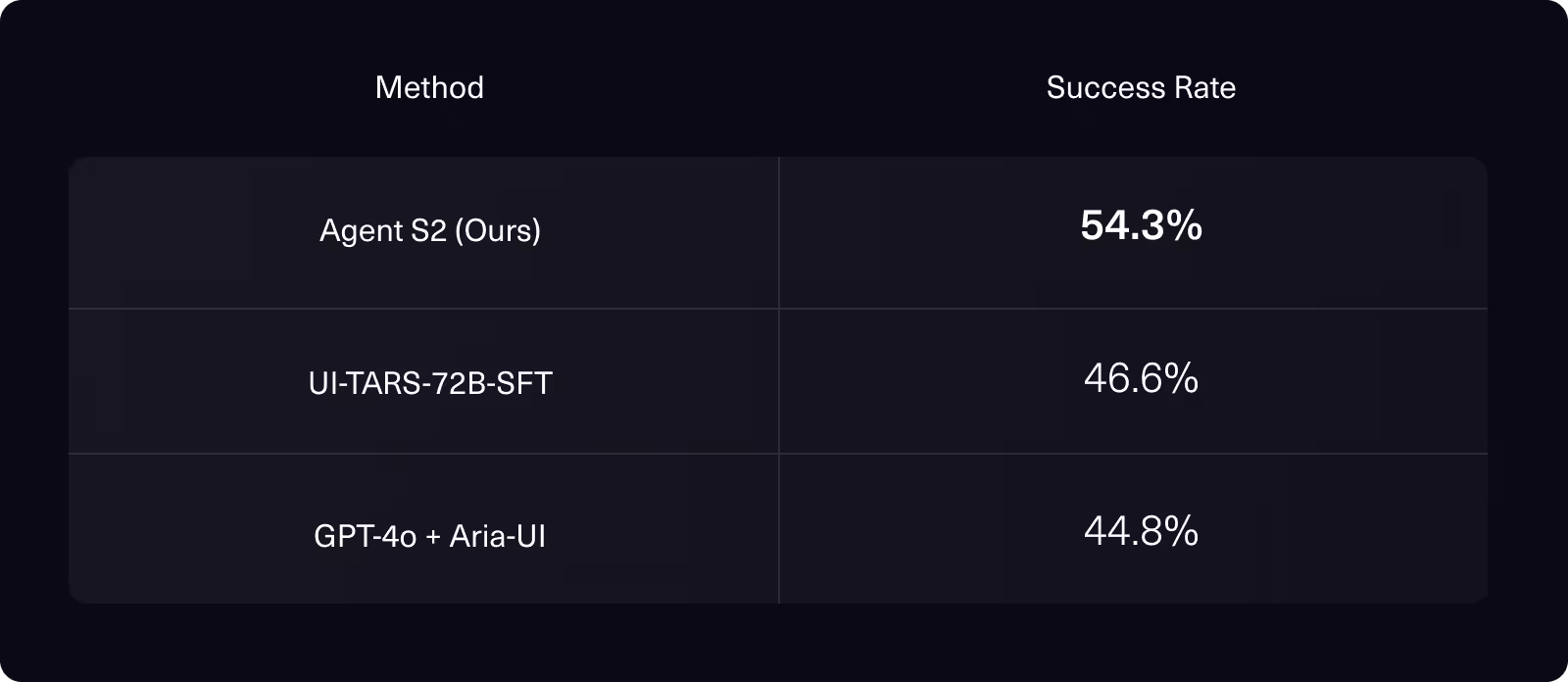
Task: Click the 44.8% success rate value
Action: pos(1141,531)
